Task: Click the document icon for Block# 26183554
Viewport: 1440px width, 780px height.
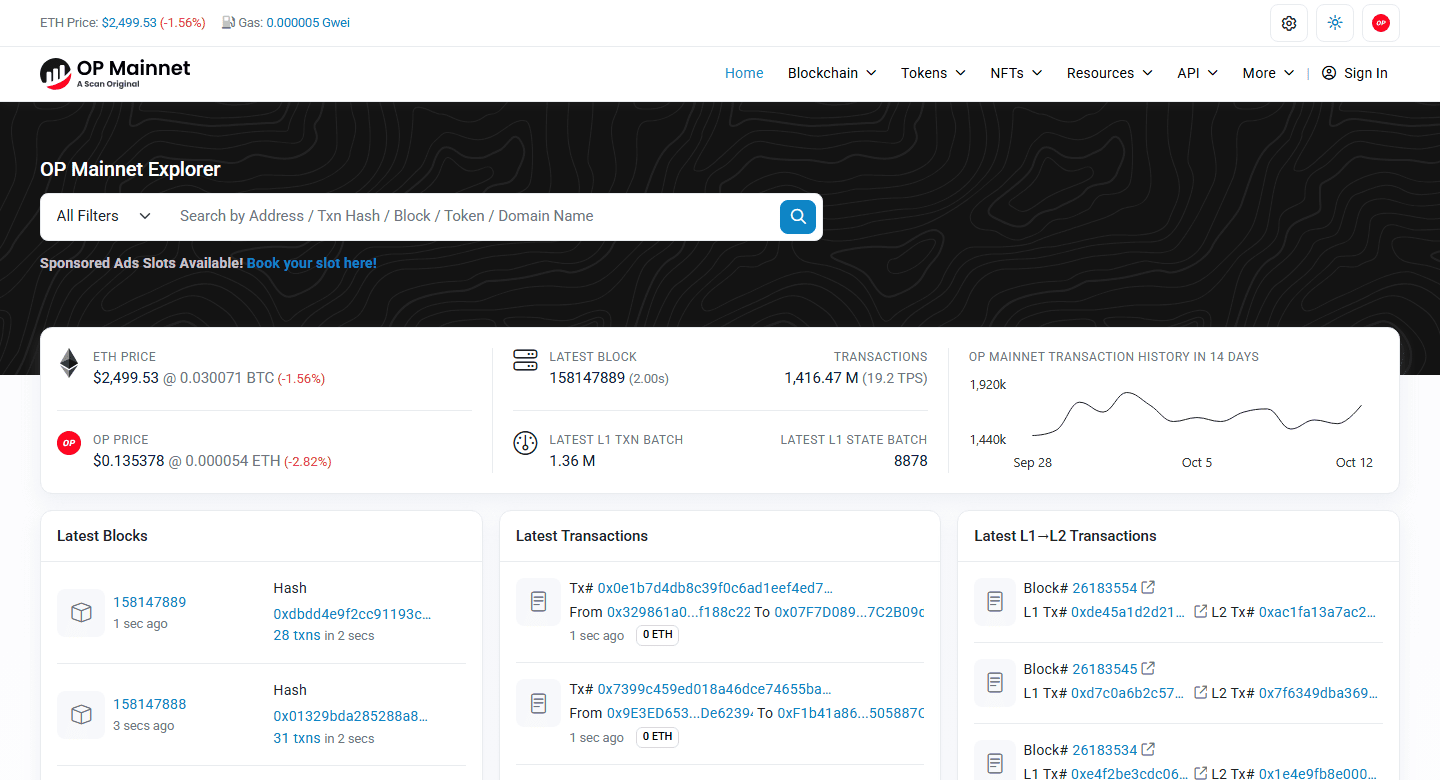Action: pyautogui.click(x=995, y=602)
